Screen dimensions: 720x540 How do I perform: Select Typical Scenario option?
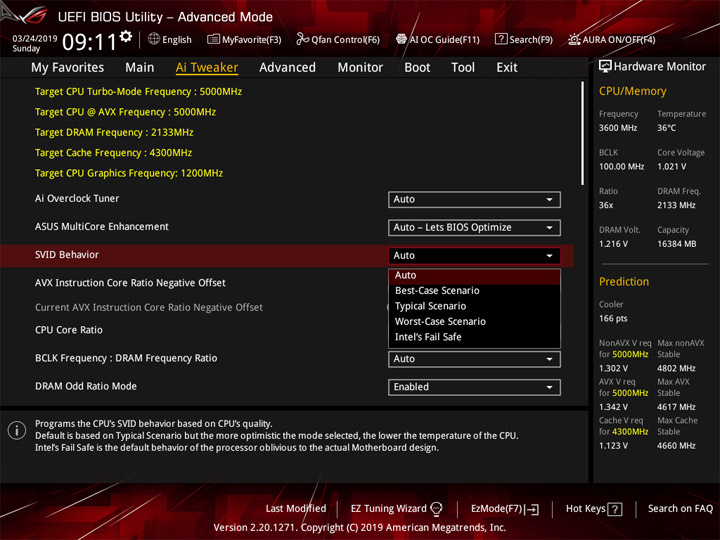(x=474, y=306)
